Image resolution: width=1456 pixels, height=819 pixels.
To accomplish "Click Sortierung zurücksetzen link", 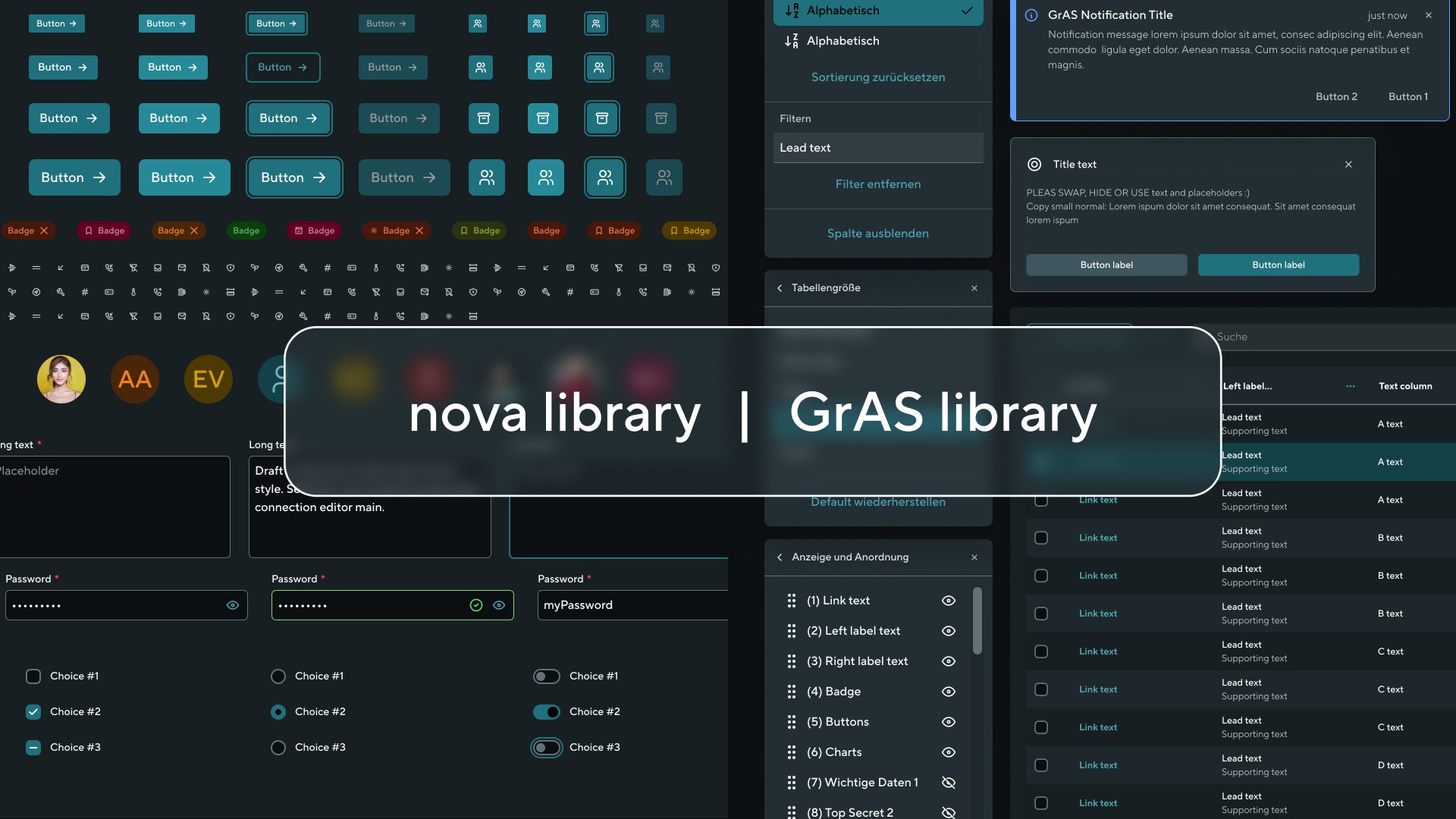I will [x=878, y=77].
